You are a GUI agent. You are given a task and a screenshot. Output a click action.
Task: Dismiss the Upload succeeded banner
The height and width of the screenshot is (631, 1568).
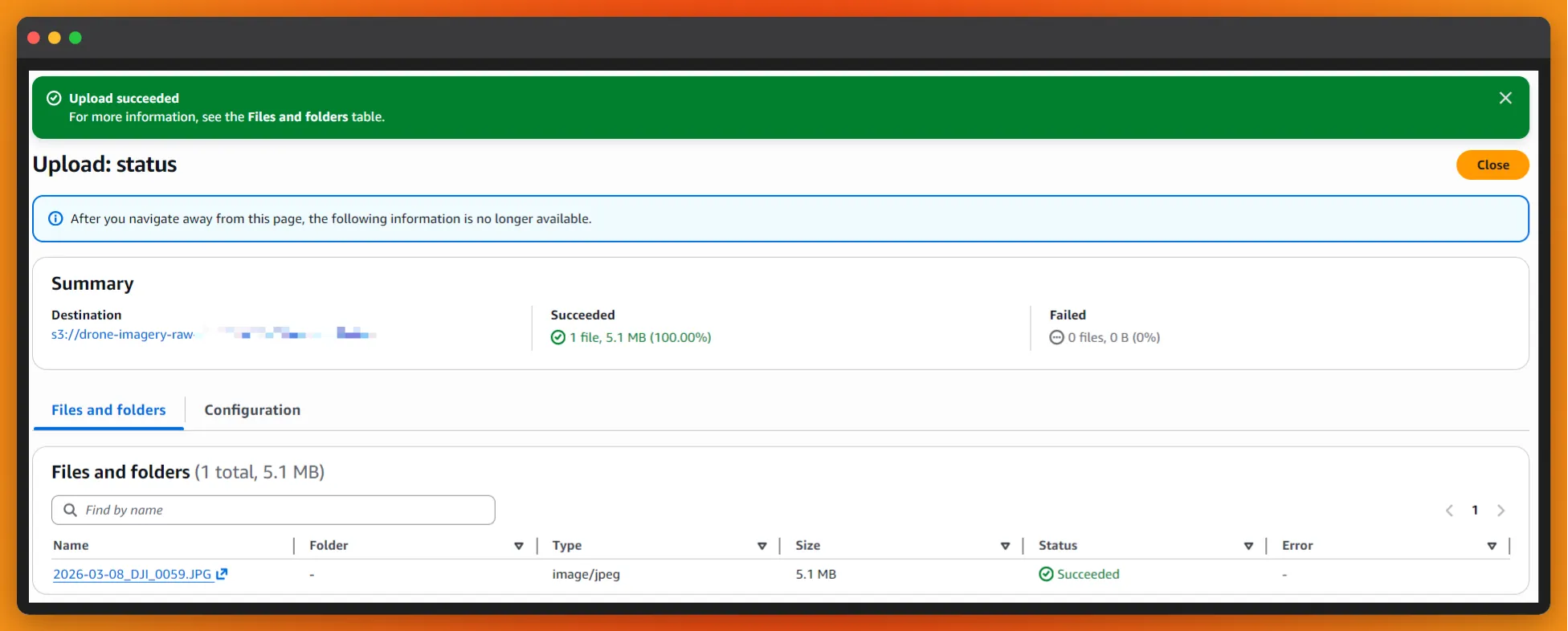1505,98
